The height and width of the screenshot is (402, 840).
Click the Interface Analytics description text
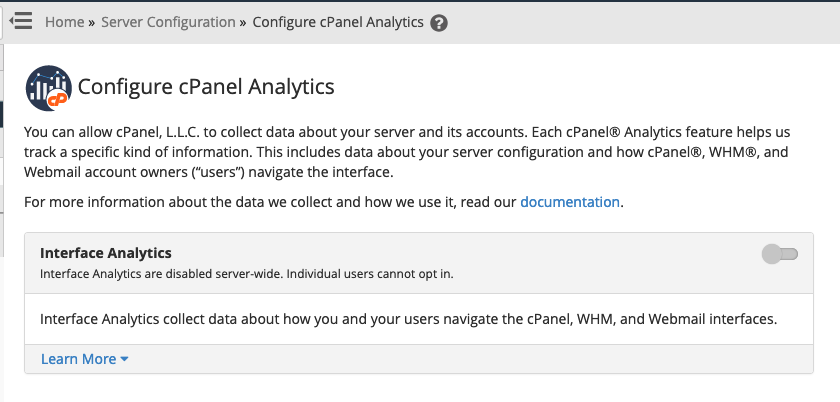(x=408, y=320)
